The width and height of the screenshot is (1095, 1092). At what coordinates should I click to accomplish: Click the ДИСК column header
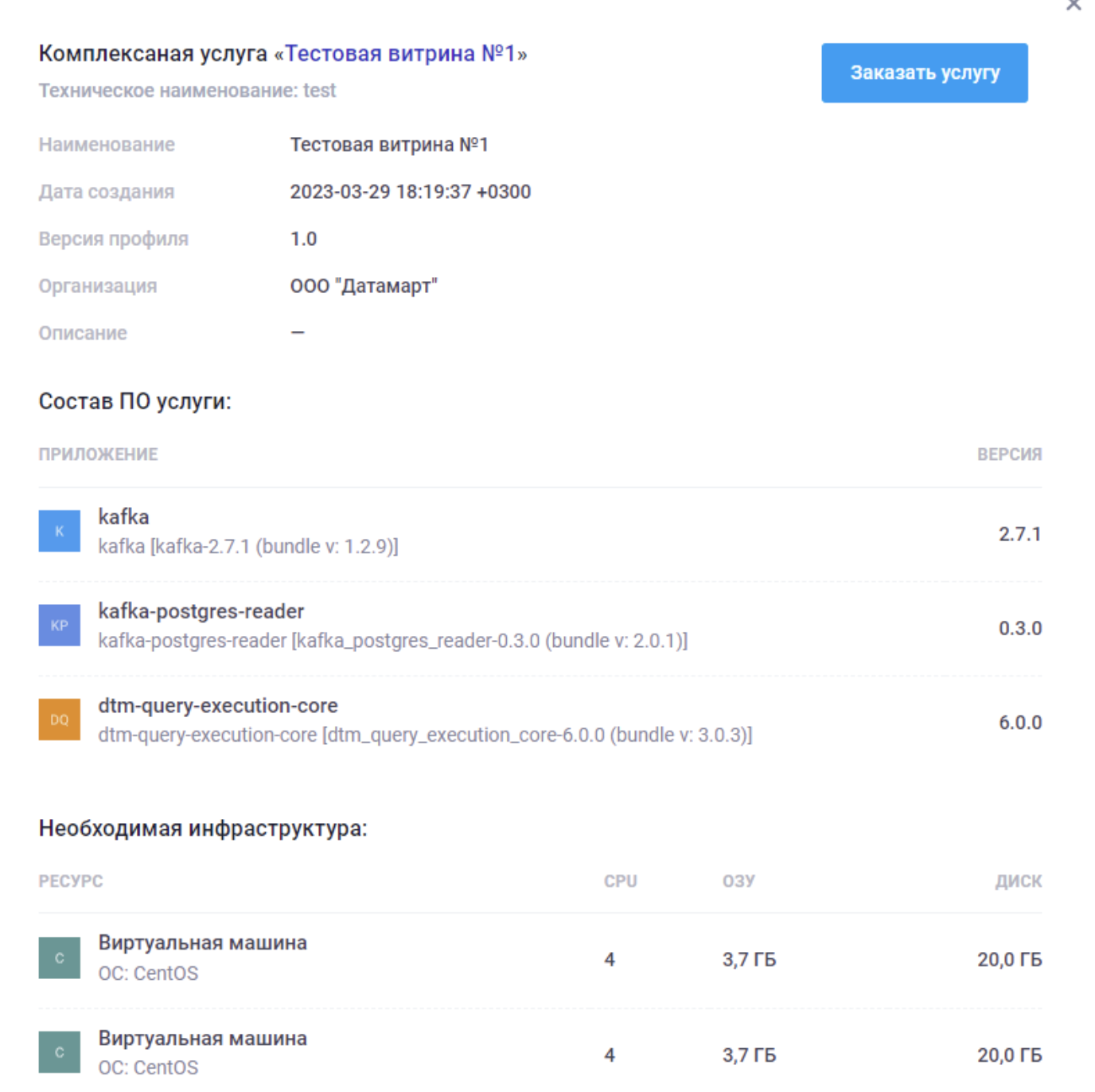point(1023,880)
